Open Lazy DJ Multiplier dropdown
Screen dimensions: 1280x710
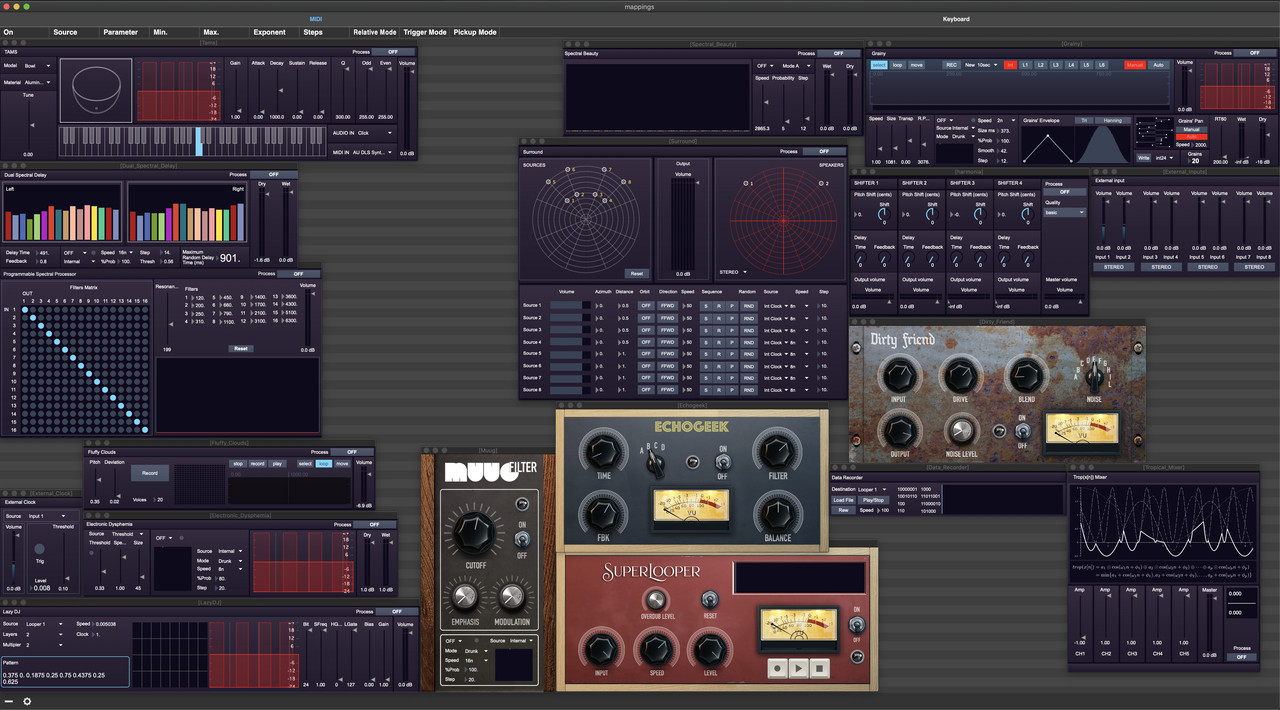(x=45, y=646)
